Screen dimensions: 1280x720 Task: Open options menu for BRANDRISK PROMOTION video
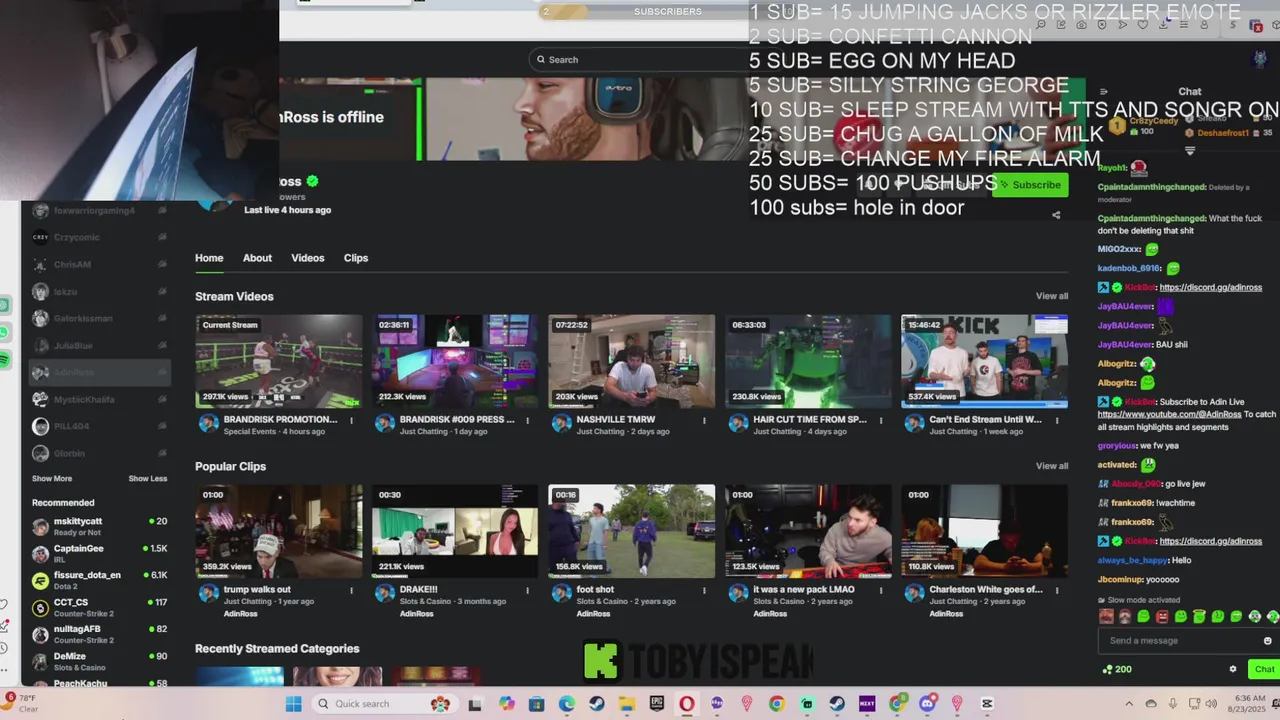coord(351,420)
